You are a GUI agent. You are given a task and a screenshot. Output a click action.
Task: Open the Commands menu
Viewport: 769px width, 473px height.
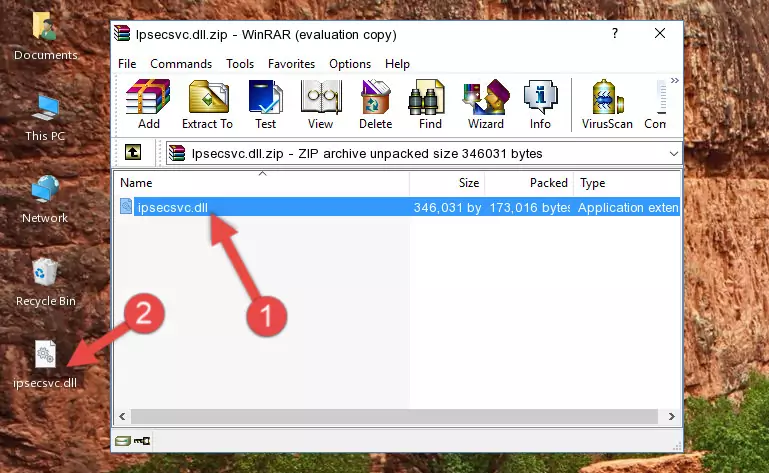pyautogui.click(x=181, y=64)
